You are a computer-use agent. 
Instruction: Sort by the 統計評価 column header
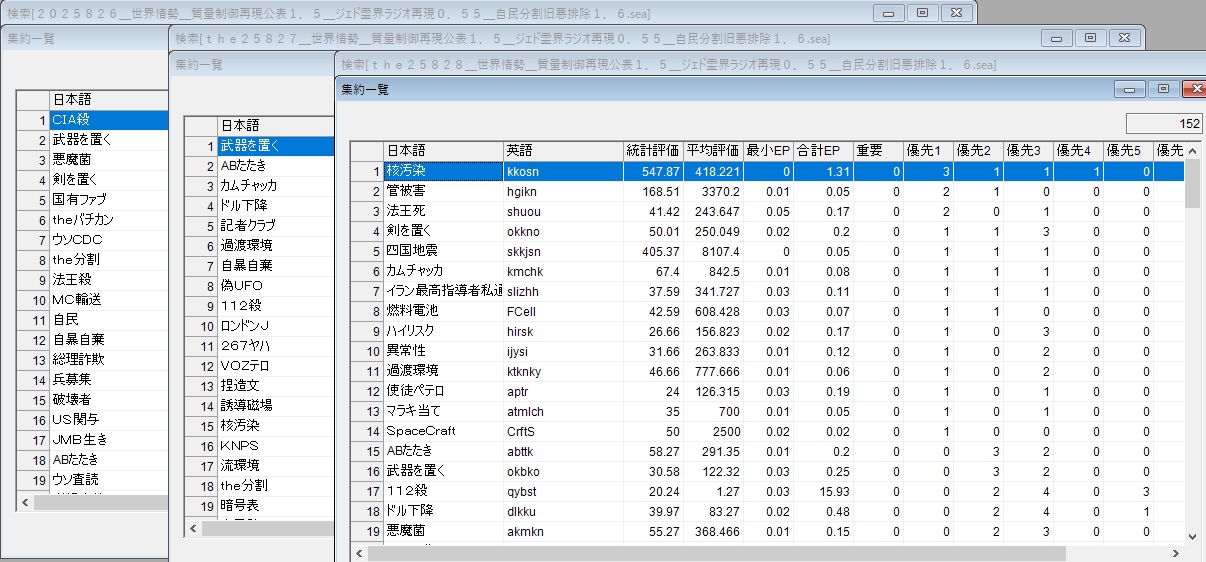(652, 151)
